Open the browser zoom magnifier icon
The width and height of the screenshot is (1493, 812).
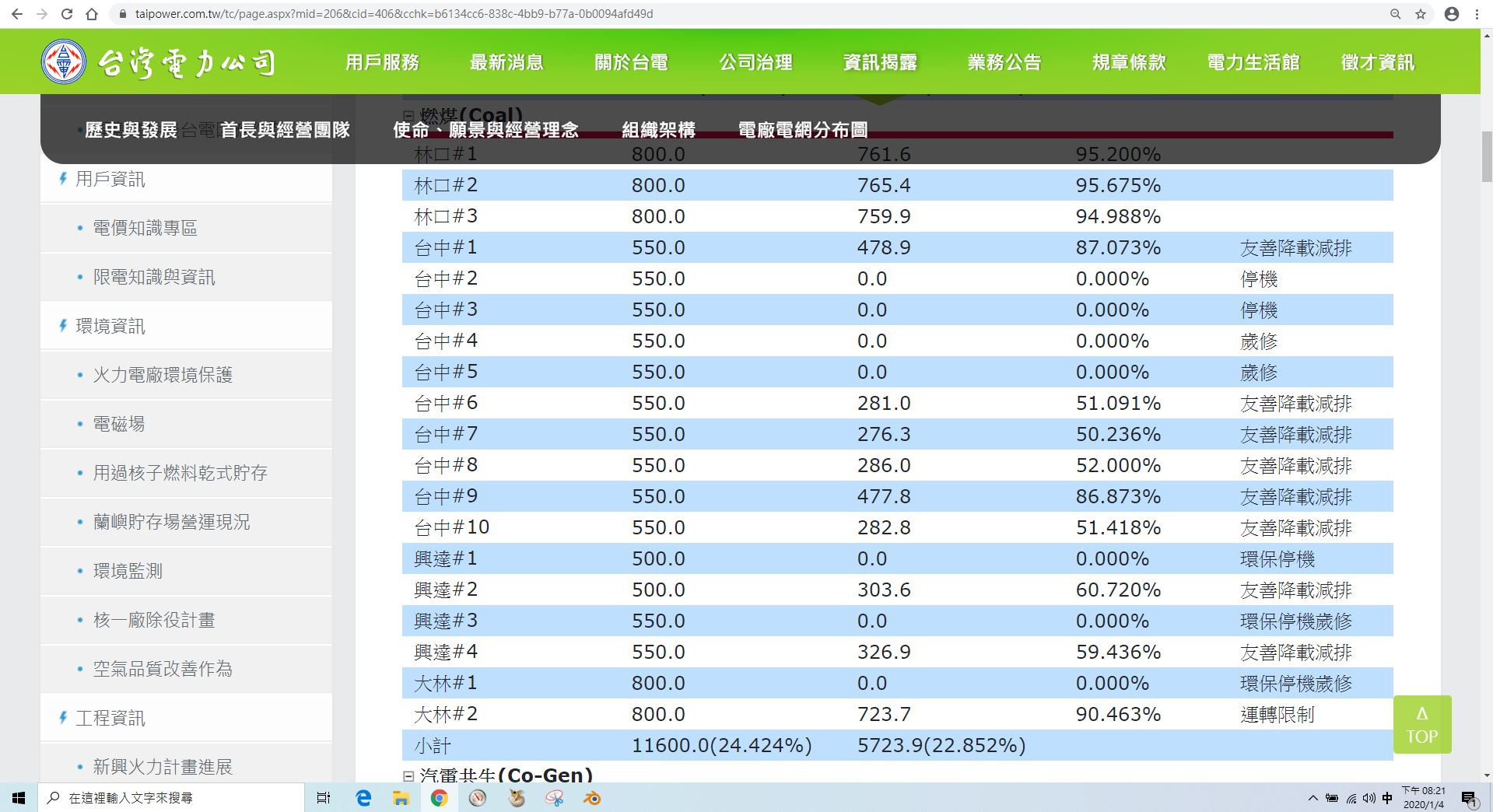[1396, 14]
